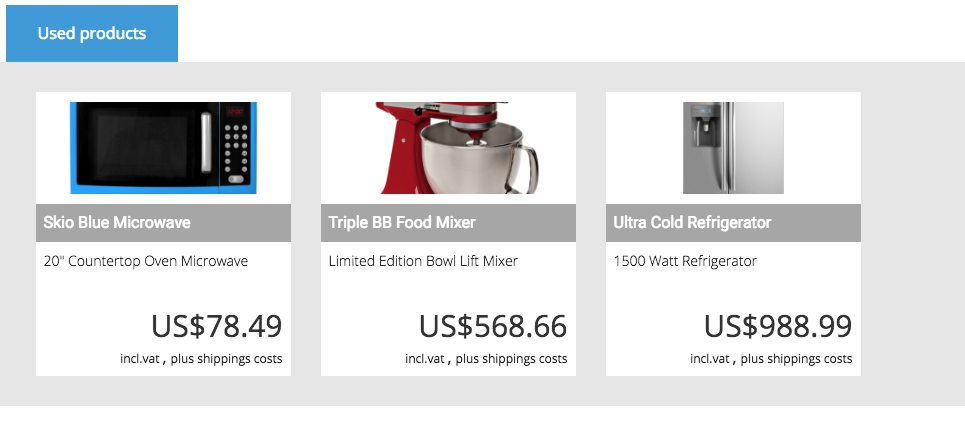This screenshot has width=965, height=423.
Task: Click the US$568.66 price
Action: click(493, 326)
